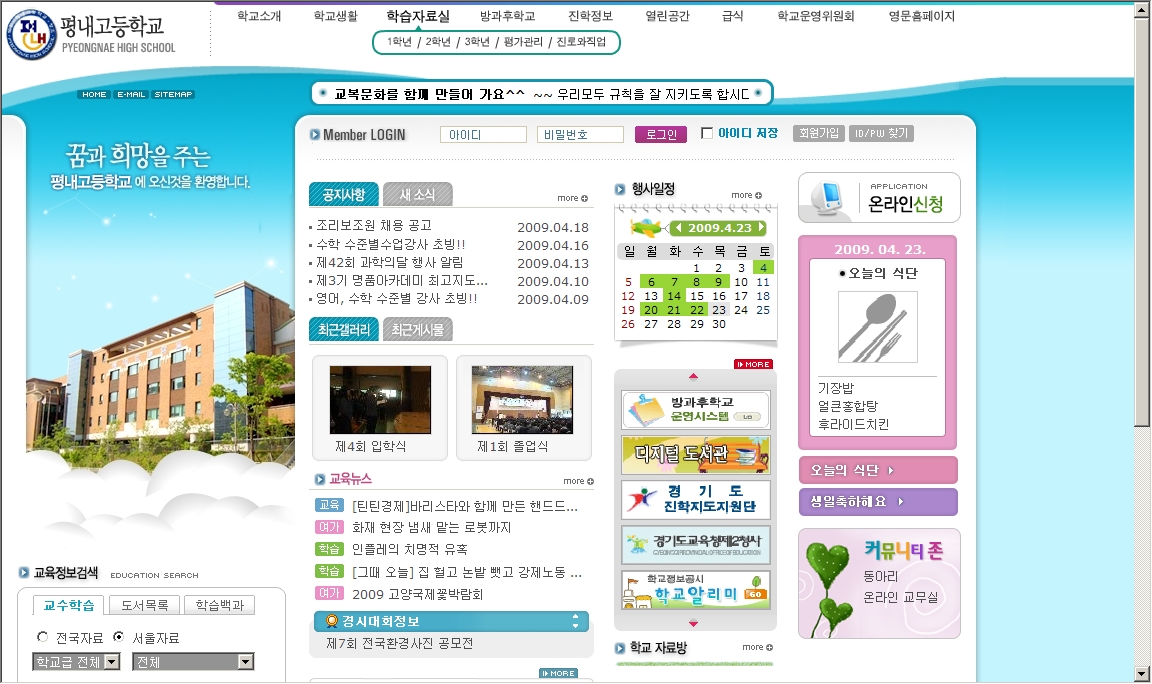Go to previous month in calendar

[678, 228]
